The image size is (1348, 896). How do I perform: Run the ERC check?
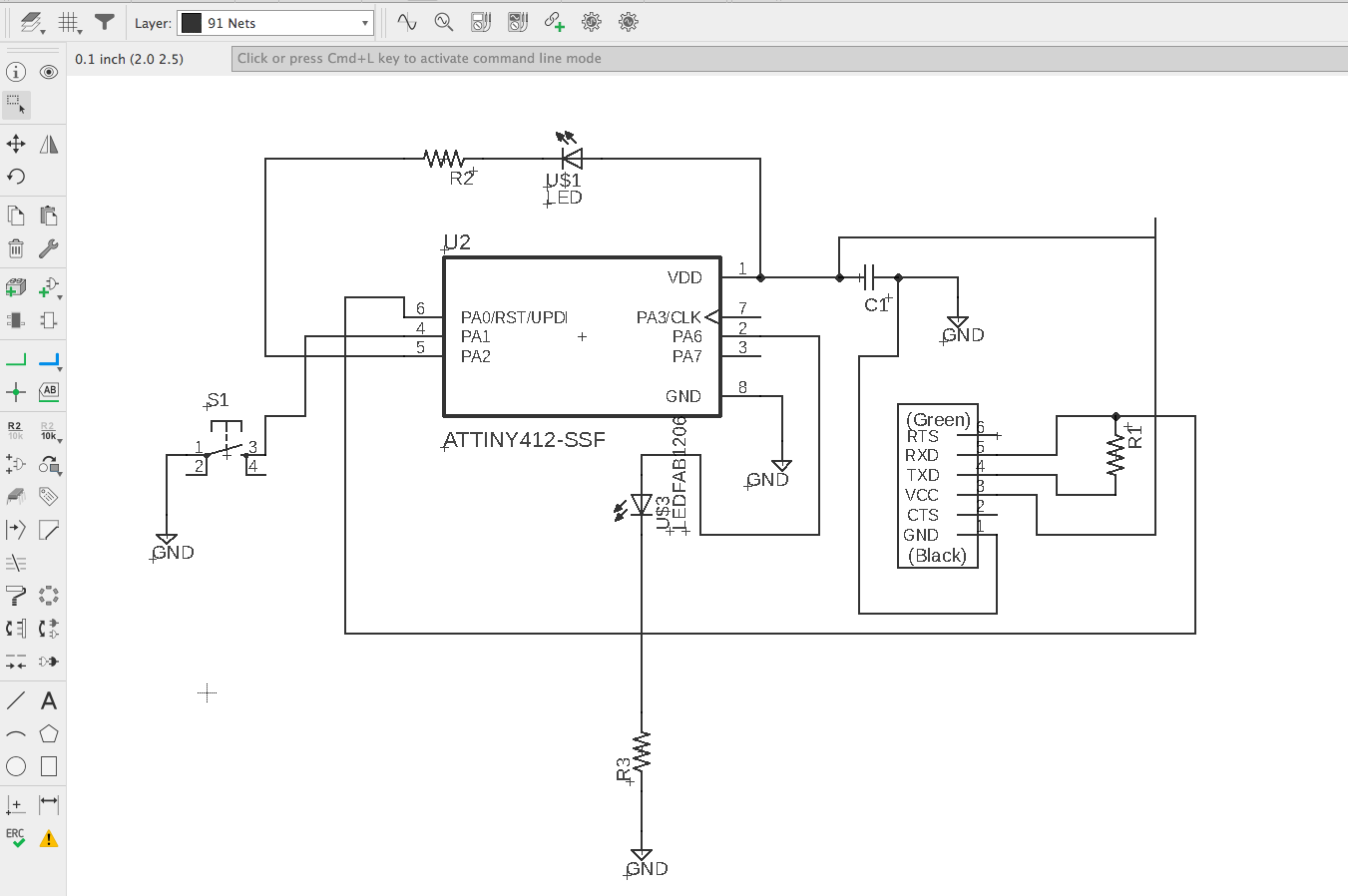pyautogui.click(x=16, y=838)
